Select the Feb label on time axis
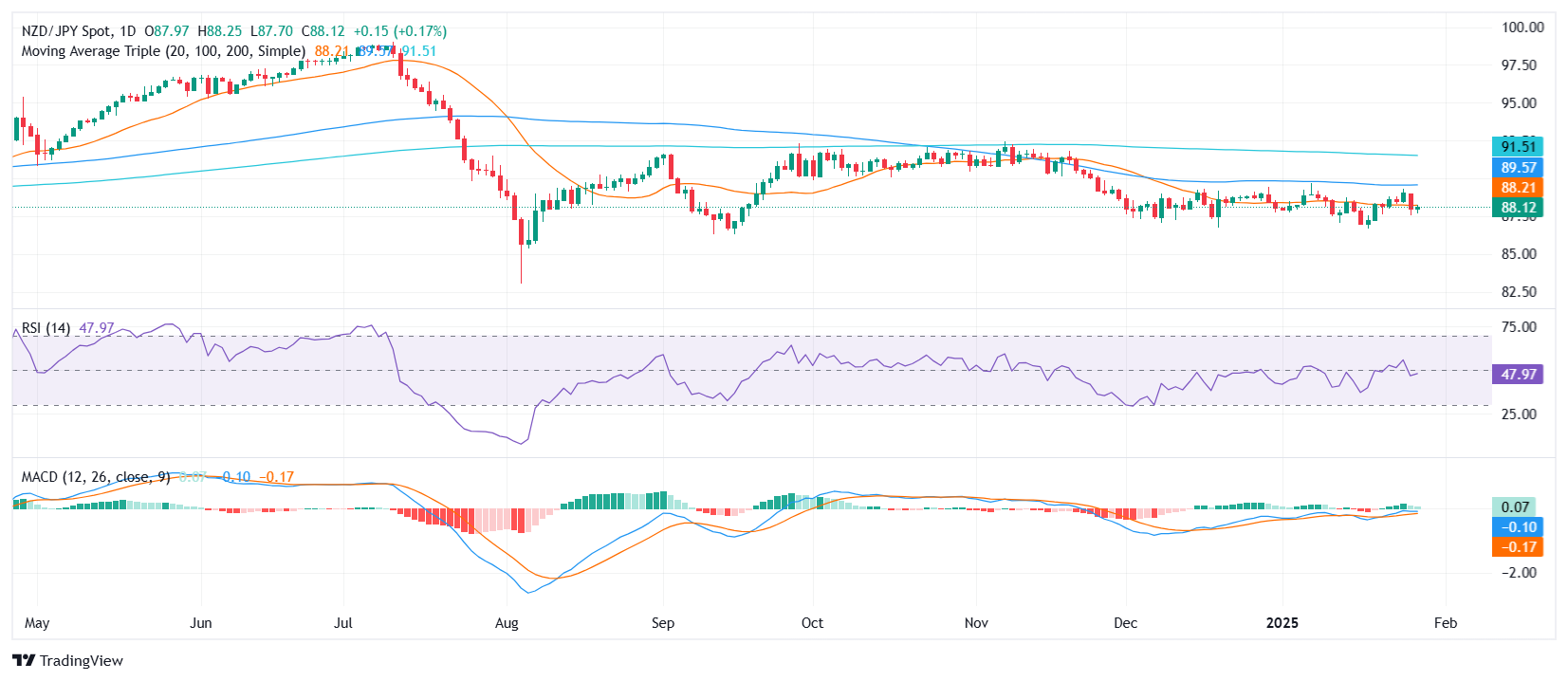Image resolution: width=1568 pixels, height=681 pixels. coord(1446,623)
